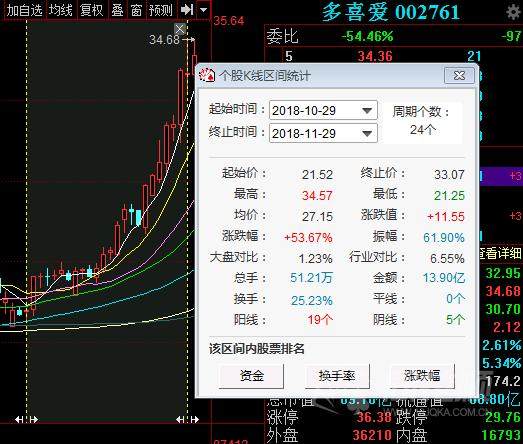The image size is (523, 444).
Task: Open the 终止时间 date dropdown arrow
Action: tap(367, 133)
